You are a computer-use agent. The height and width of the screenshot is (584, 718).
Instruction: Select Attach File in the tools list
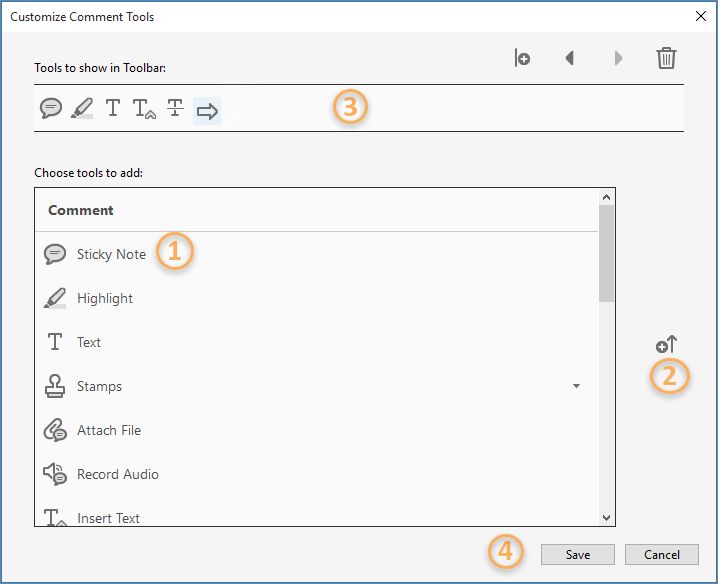[x=109, y=430]
